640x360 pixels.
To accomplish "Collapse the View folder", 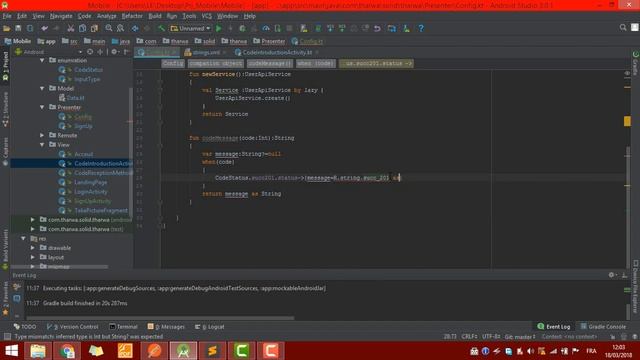I will pos(42,144).
